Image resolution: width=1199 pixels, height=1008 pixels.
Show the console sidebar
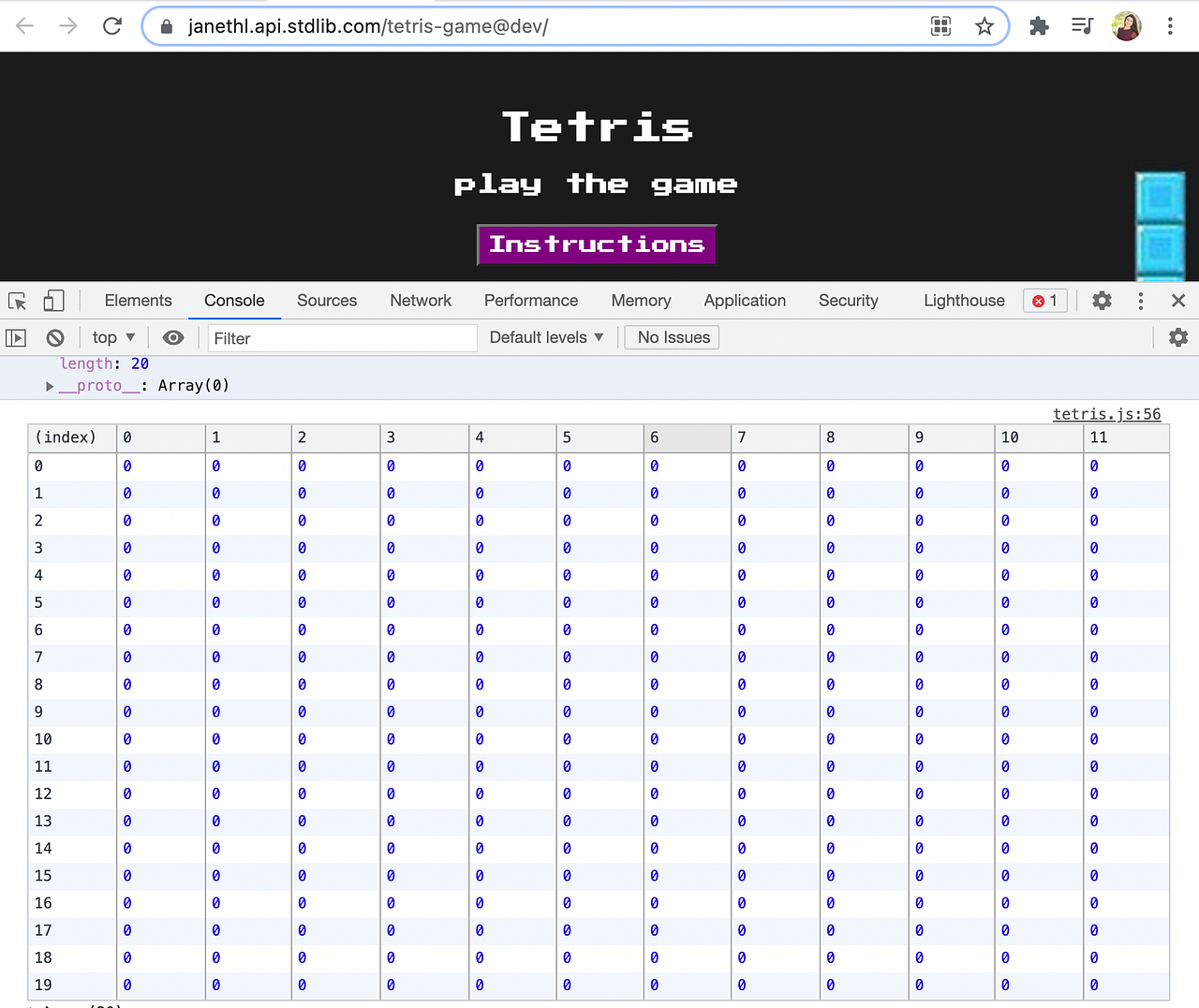(x=16, y=337)
